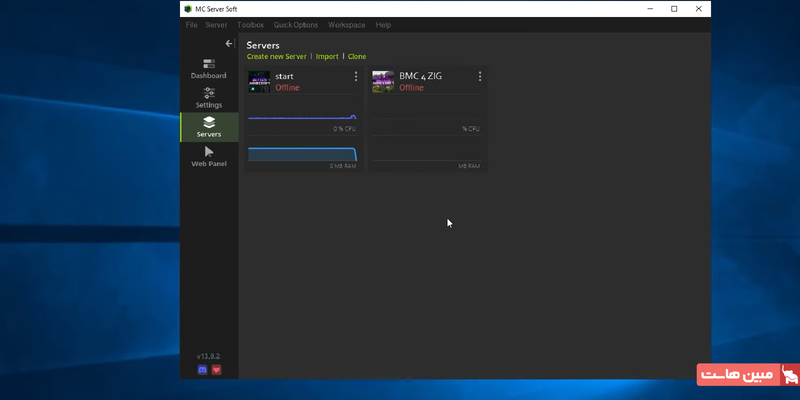This screenshot has width=800, height=400.
Task: Click the 0 MB RAM label
Action: tap(343, 166)
